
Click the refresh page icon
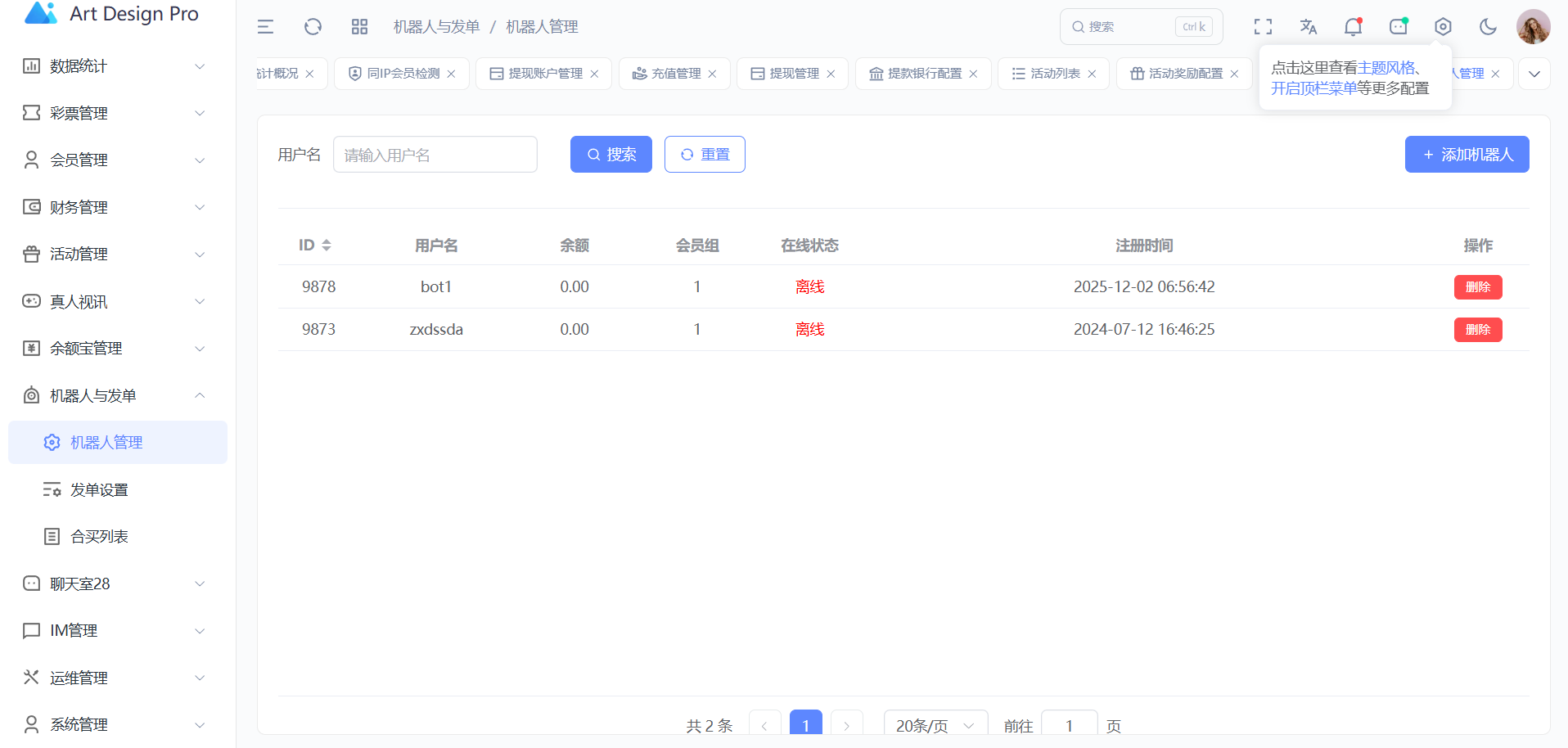click(313, 27)
